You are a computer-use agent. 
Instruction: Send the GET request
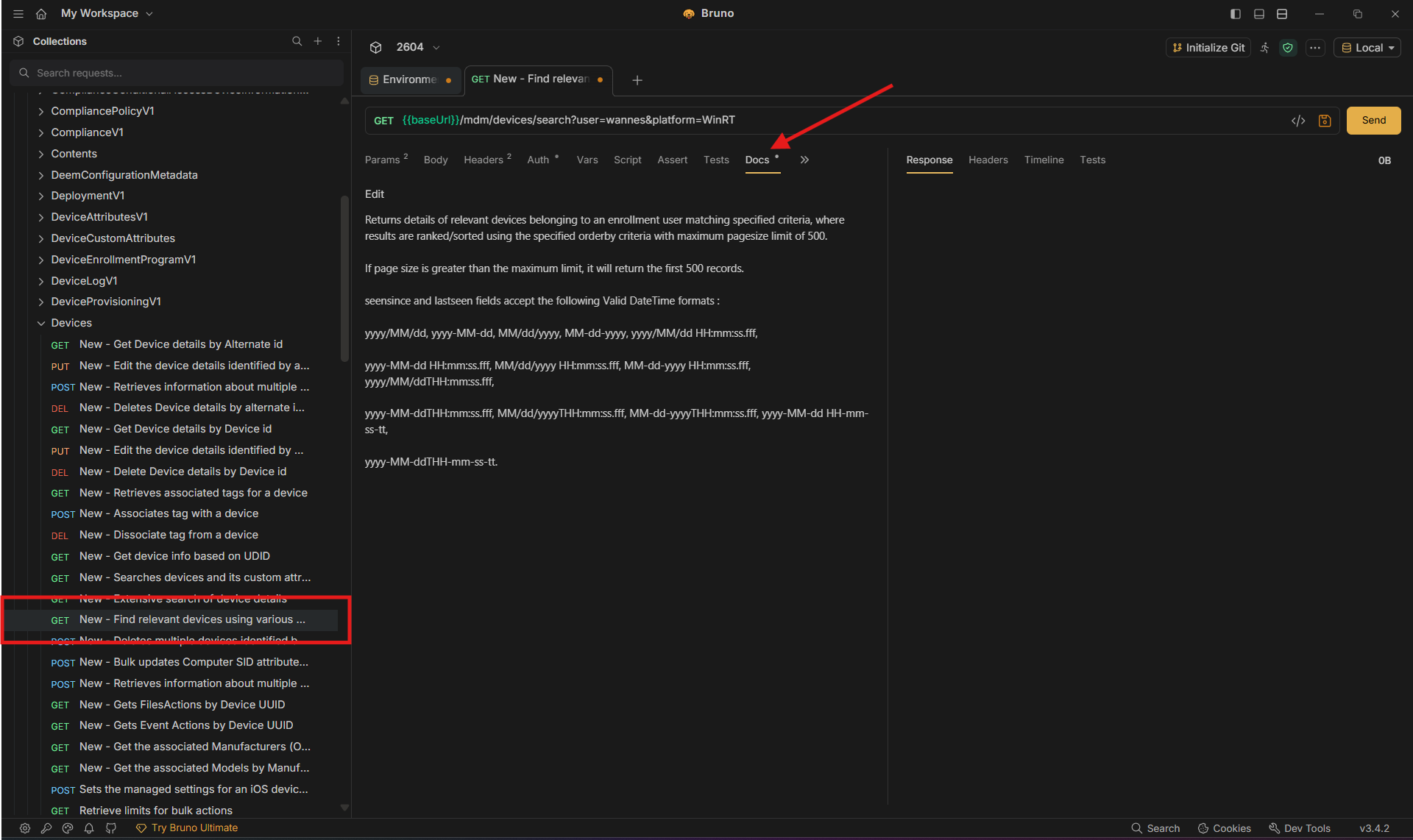pyautogui.click(x=1373, y=121)
